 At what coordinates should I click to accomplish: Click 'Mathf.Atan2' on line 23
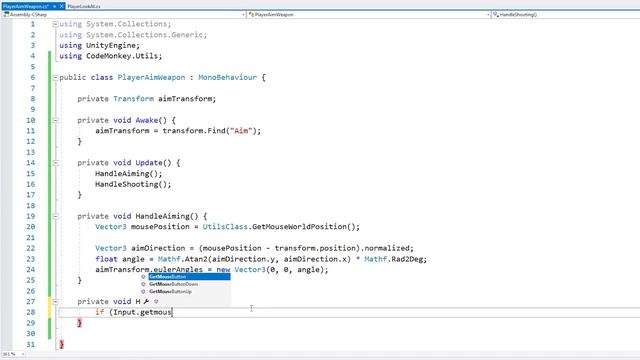[182, 259]
